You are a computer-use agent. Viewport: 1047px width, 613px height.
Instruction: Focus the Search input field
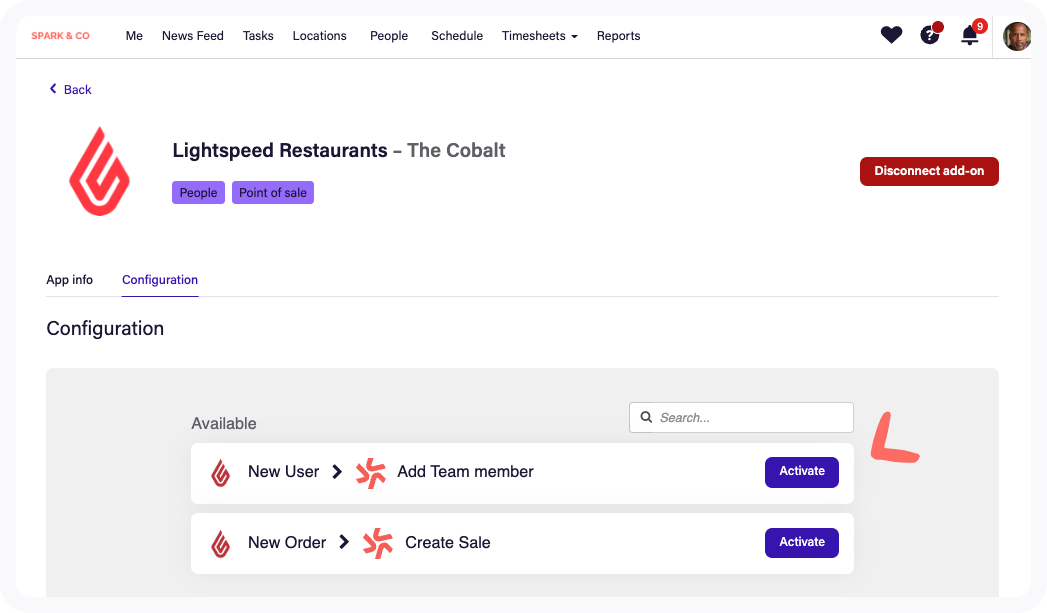(741, 417)
